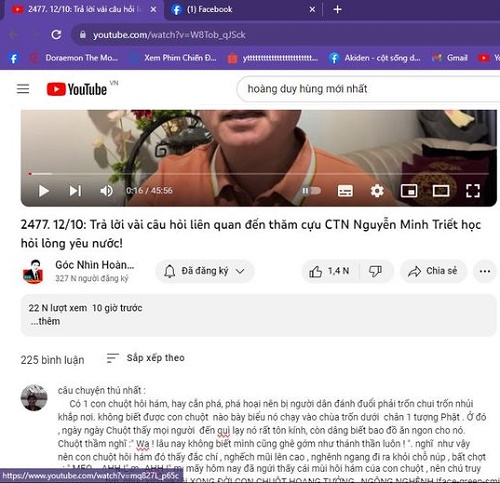The height and width of the screenshot is (483, 500).
Task: Play the paused video
Action: (x=44, y=191)
